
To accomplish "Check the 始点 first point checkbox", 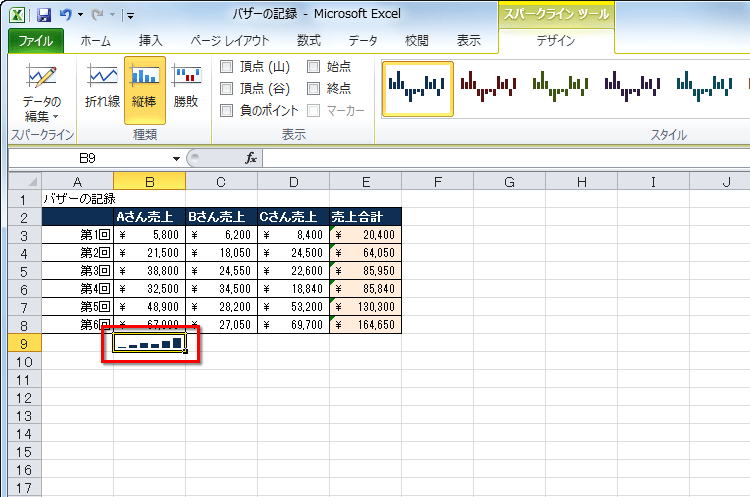I will click(314, 67).
